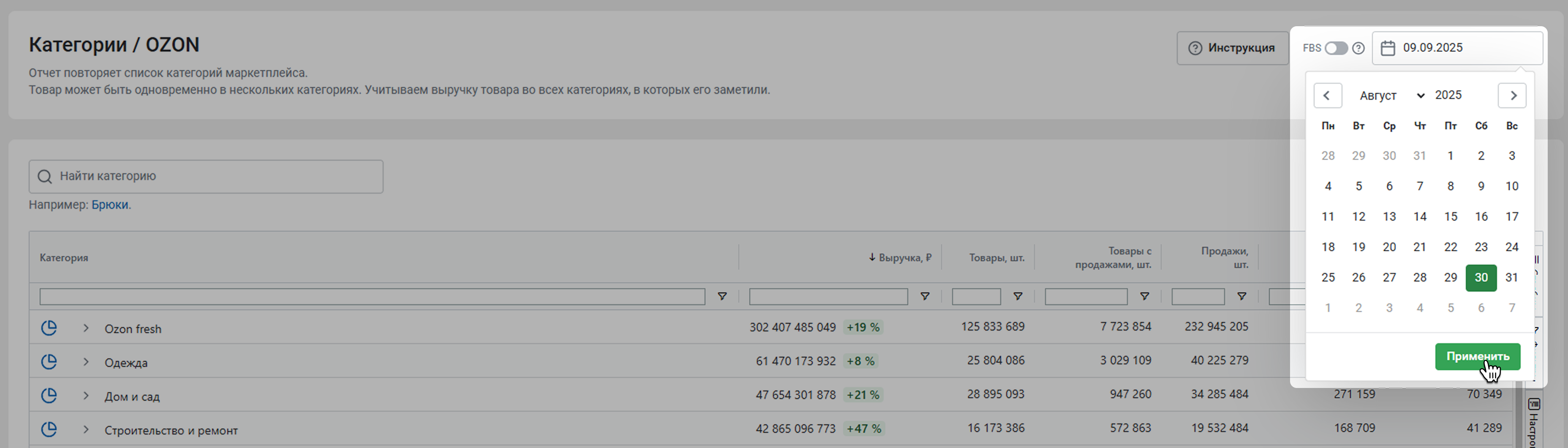Screen dimensions: 1568x448
Task: Follow the Брюки example link
Action: click(109, 205)
